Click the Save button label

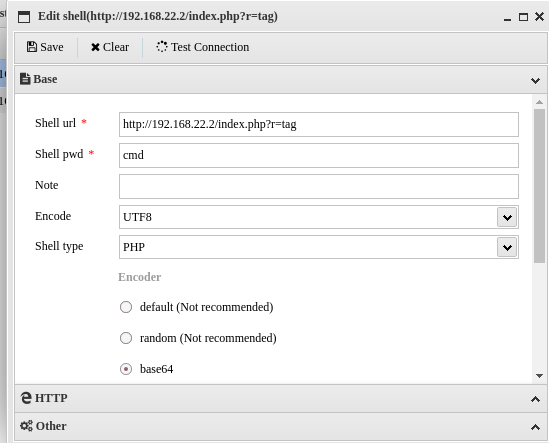coord(52,47)
